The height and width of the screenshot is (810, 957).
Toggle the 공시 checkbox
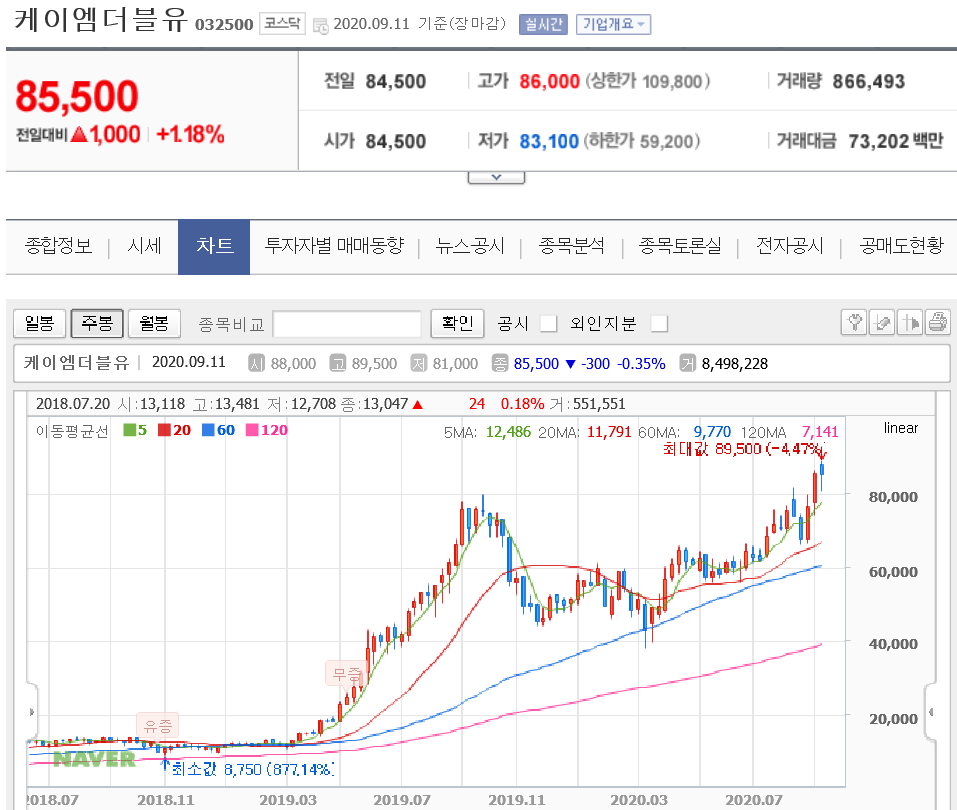549,324
